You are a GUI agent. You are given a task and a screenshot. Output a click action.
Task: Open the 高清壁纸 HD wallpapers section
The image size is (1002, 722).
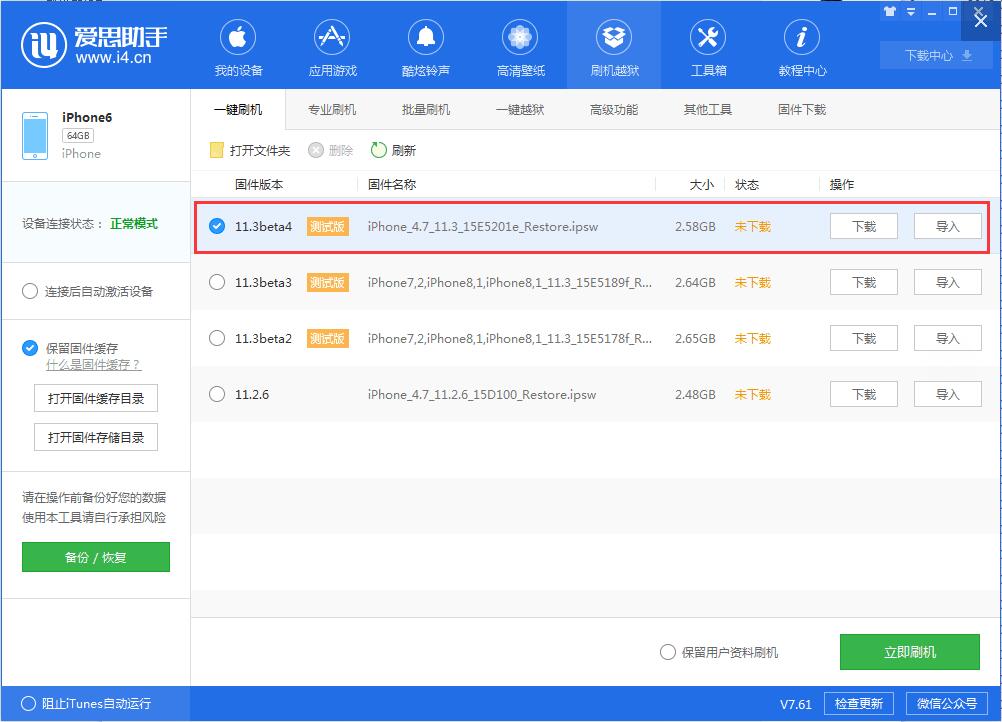519,45
